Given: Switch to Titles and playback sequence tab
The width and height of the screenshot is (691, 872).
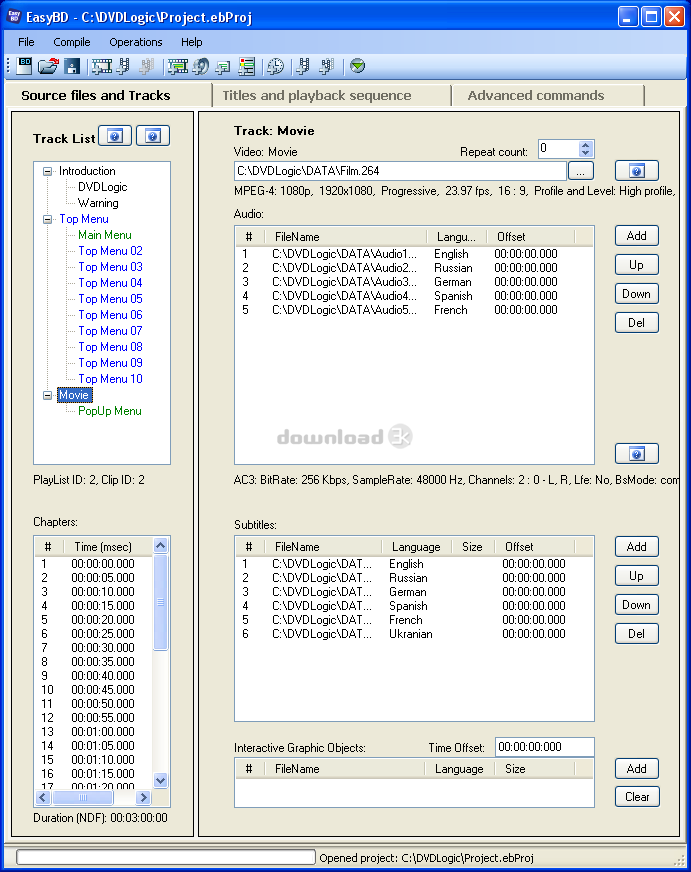Looking at the screenshot, I should pyautogui.click(x=316, y=95).
